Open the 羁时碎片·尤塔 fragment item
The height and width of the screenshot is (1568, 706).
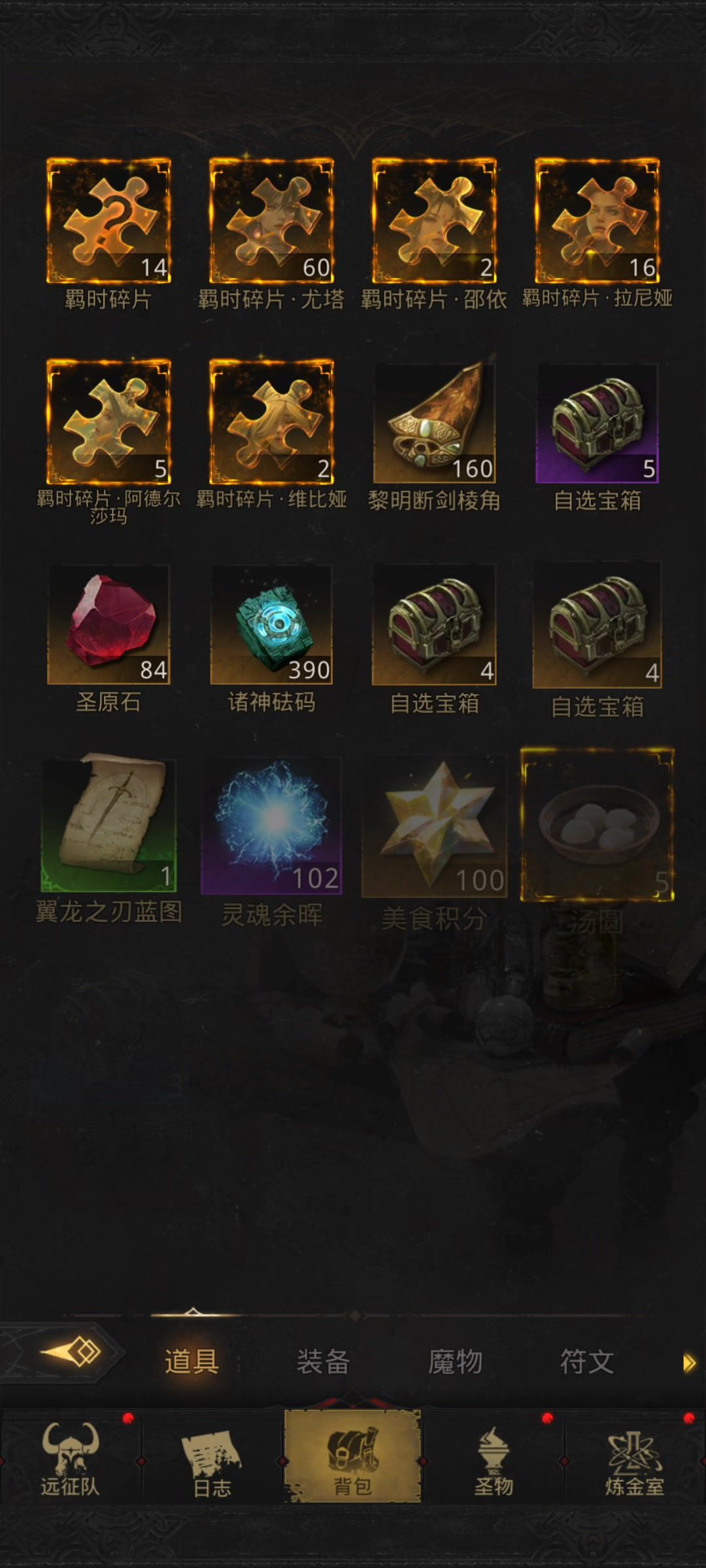tap(271, 221)
